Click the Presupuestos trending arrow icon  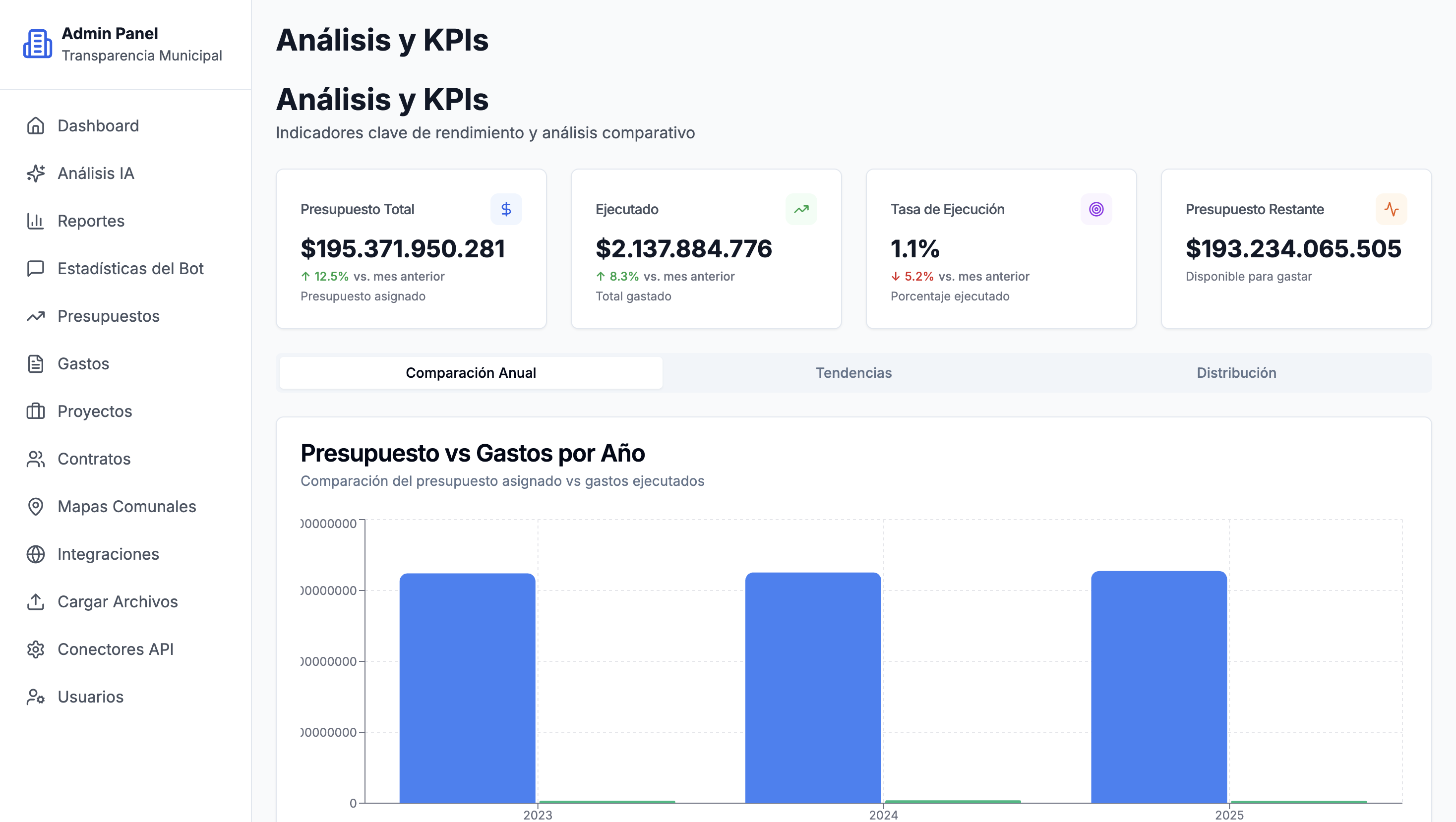36,316
